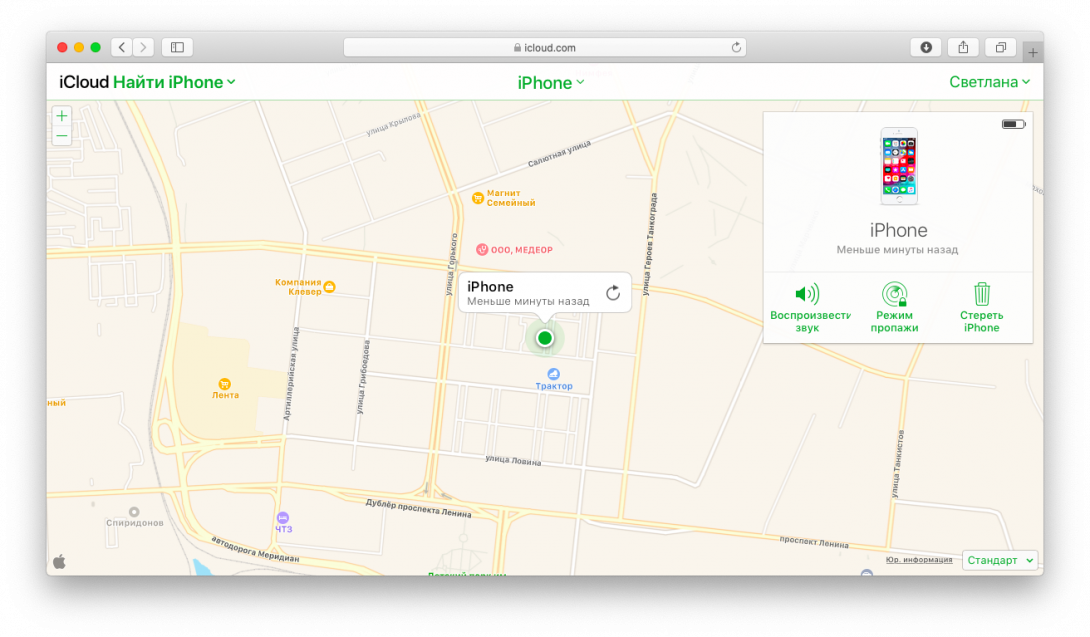Screen dimensions: 1090x637
Task: Refresh location in iPhone map callout
Action: click(x=613, y=293)
